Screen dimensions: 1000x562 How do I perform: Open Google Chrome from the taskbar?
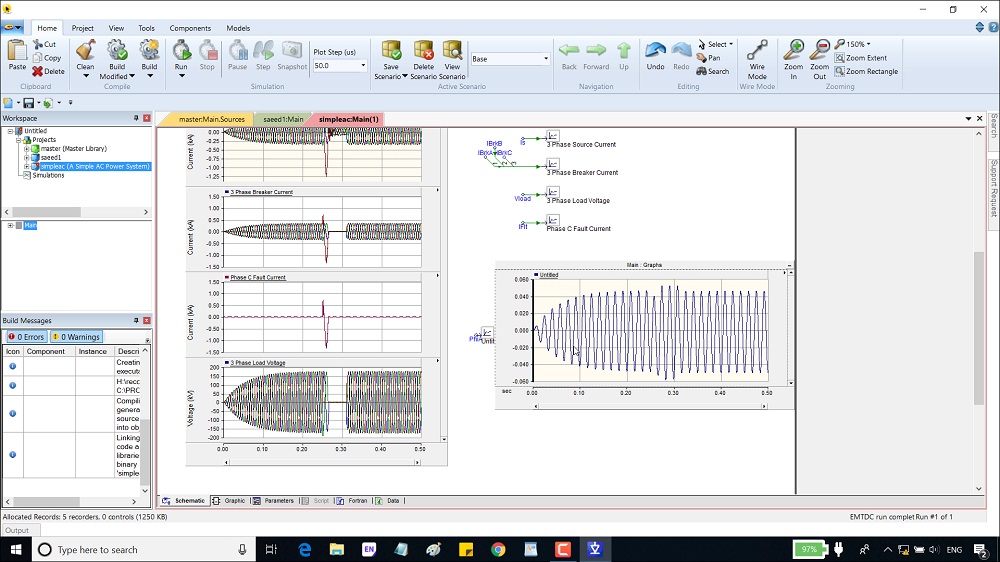click(498, 549)
